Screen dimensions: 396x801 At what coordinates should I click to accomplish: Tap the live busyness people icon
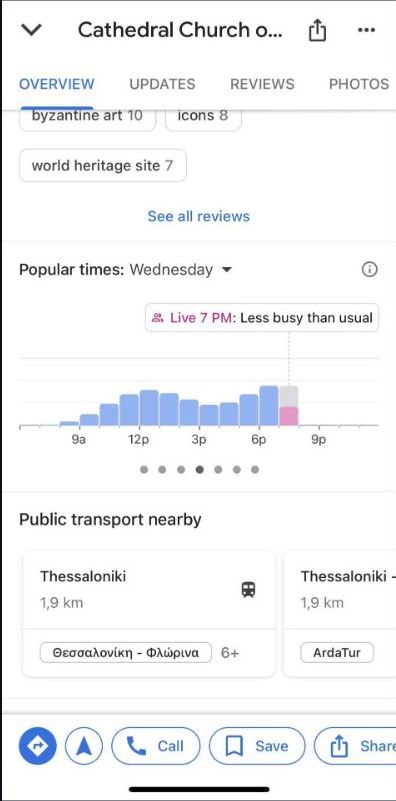tap(157, 318)
